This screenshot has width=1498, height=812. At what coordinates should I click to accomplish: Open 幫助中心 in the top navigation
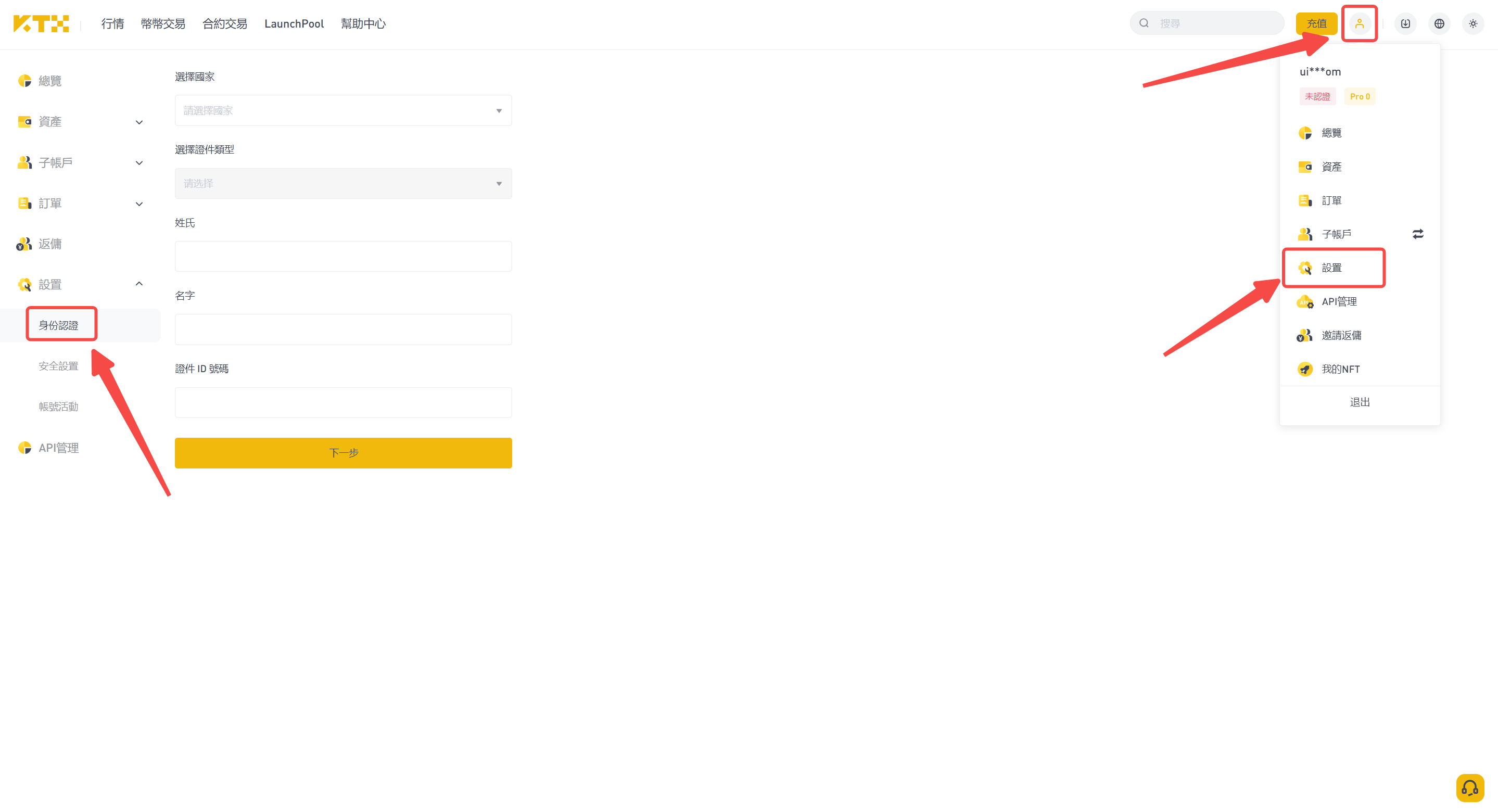coord(363,24)
